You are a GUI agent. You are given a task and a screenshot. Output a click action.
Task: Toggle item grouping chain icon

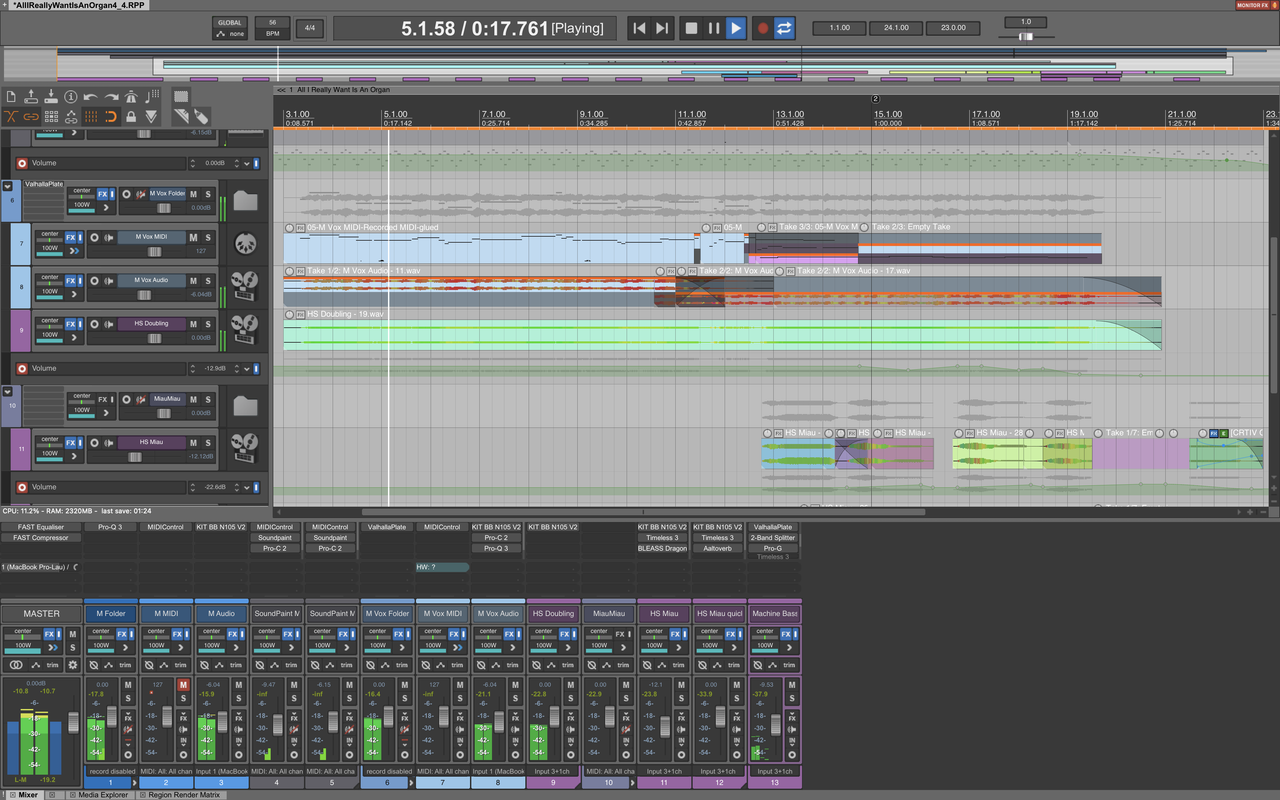[x=31, y=117]
